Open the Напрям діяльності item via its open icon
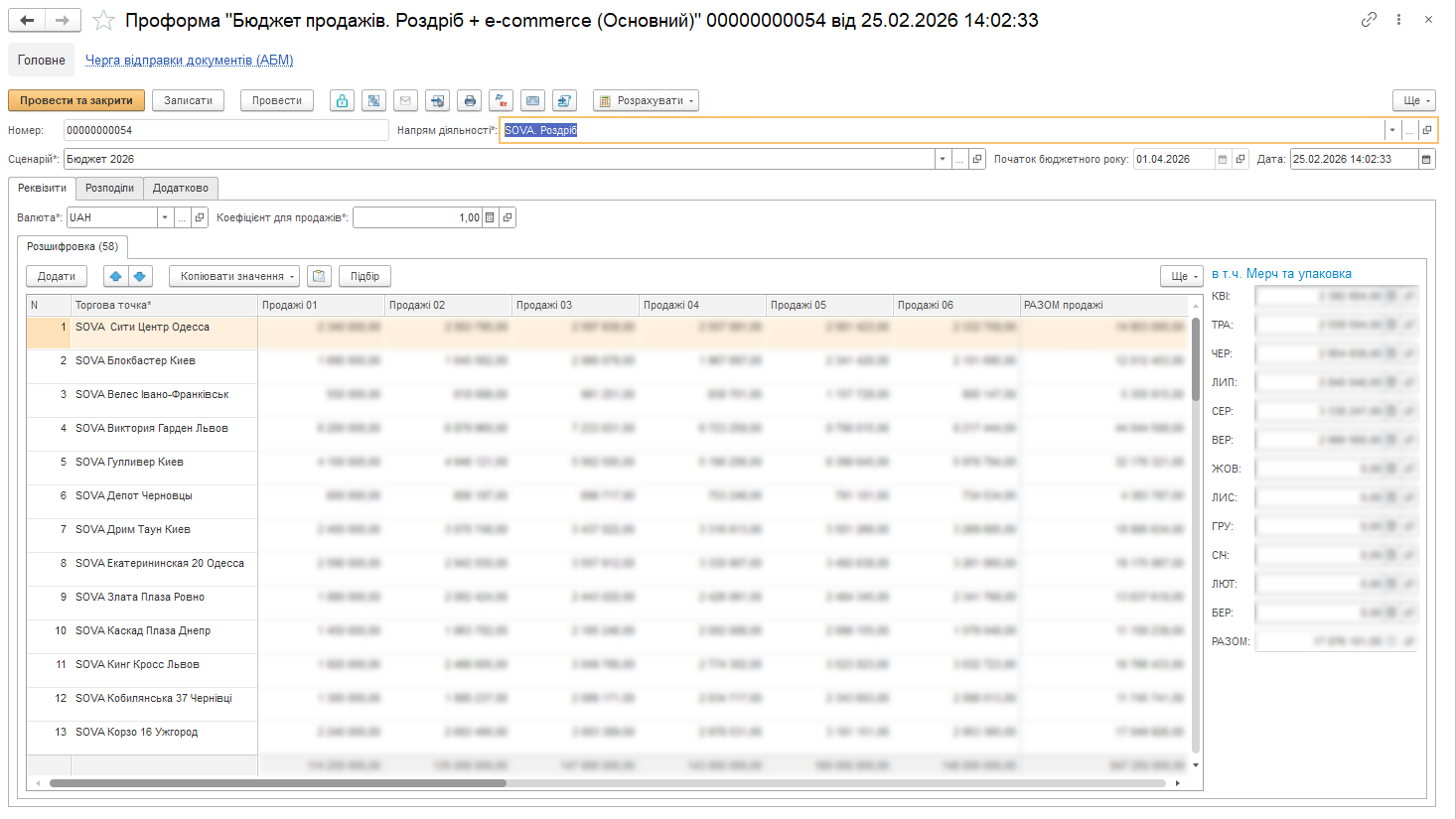The width and height of the screenshot is (1456, 819). pos(1427,130)
